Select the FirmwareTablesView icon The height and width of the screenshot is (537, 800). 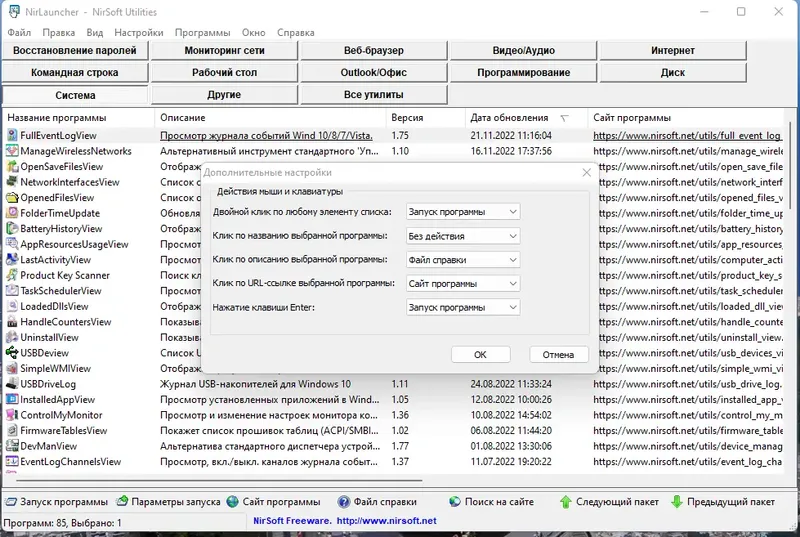click(x=12, y=431)
